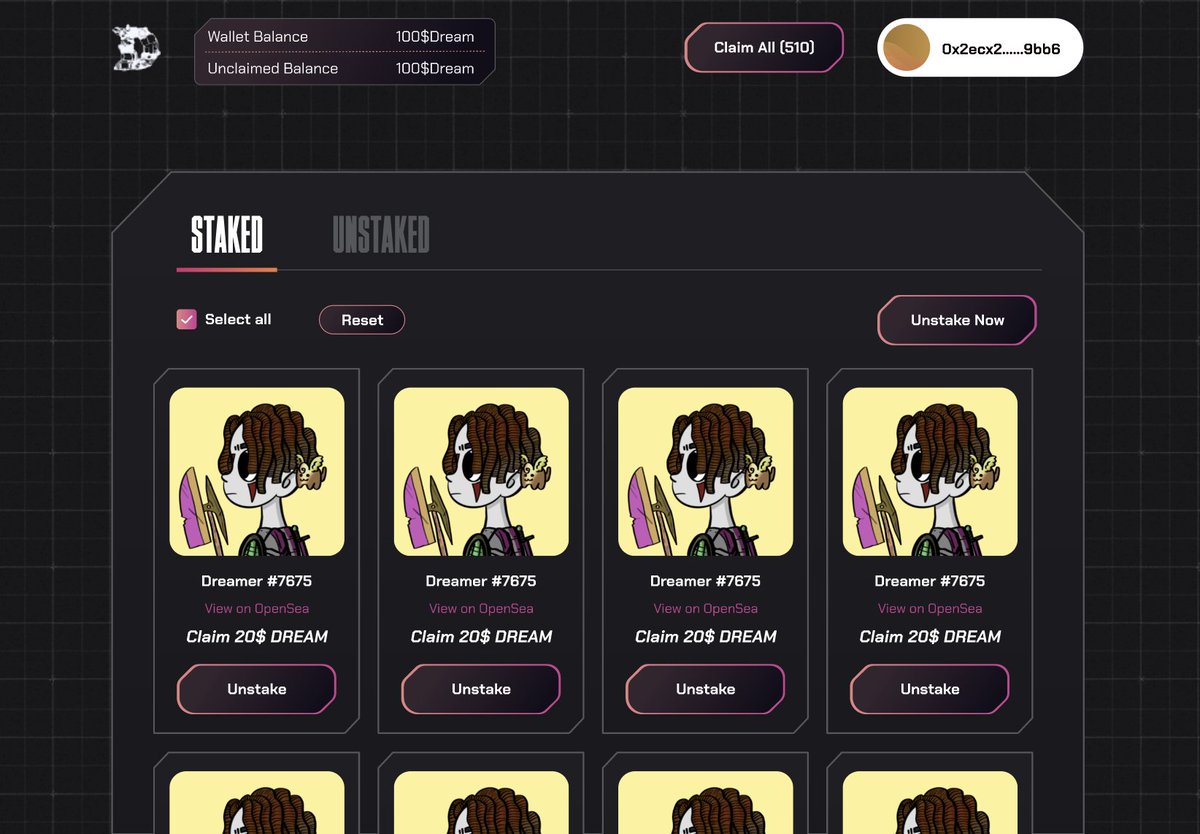Follow View on OpenSea in second card
1200x834 pixels.
(481, 608)
